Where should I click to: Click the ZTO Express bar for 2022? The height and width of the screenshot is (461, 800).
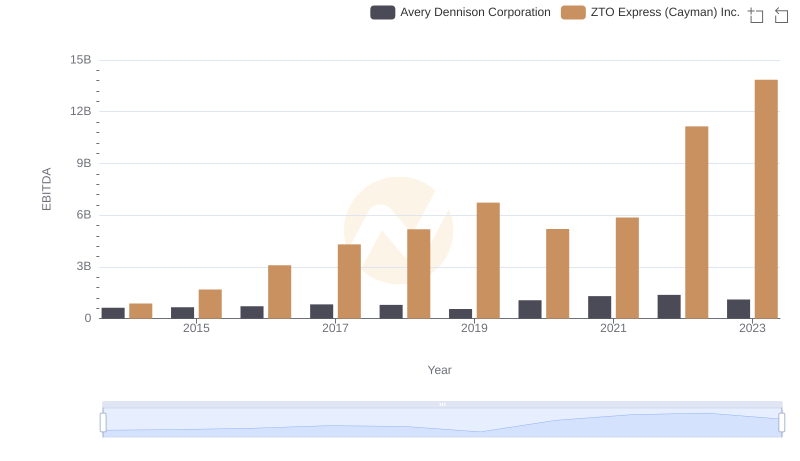696,222
